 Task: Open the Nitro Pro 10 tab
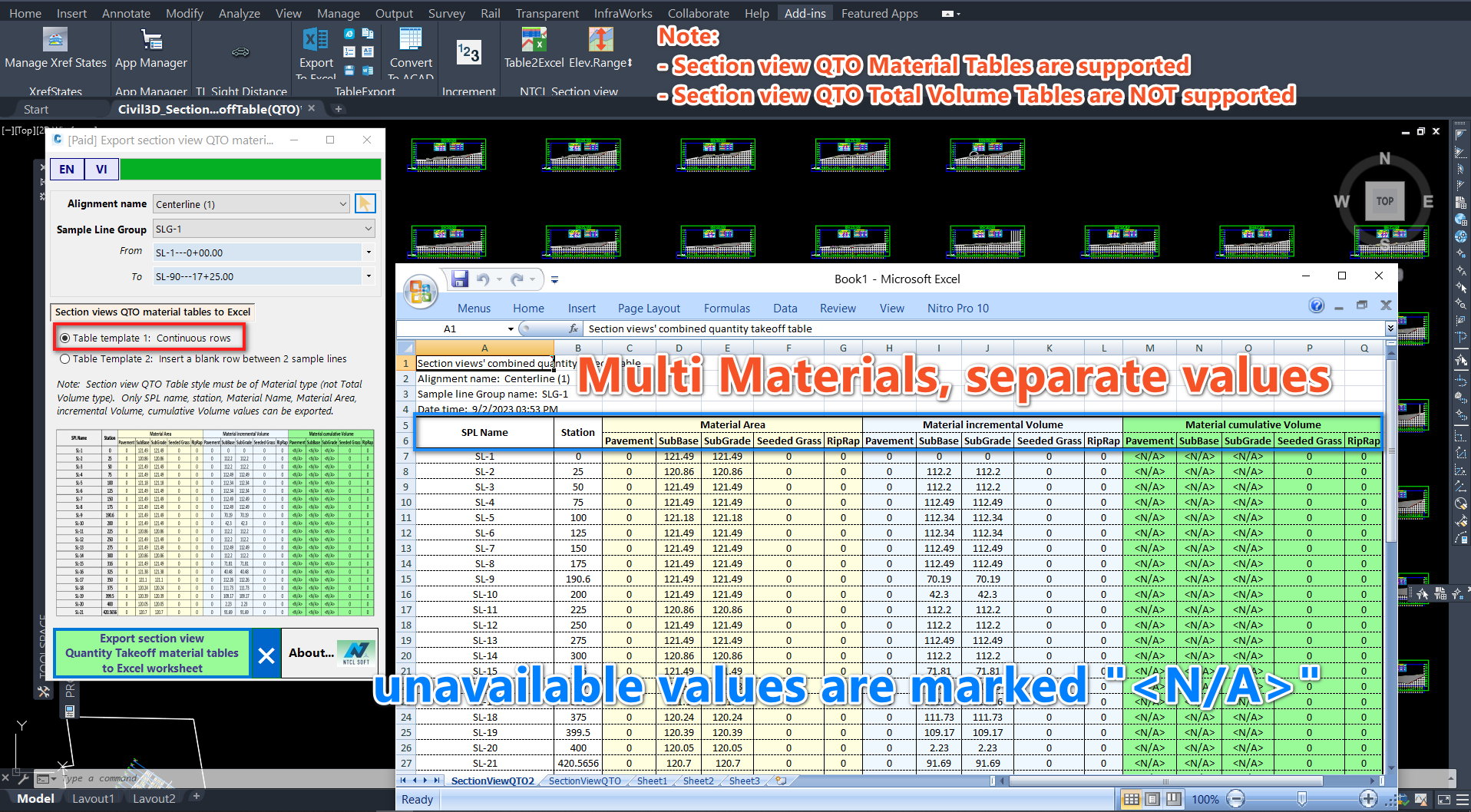point(957,308)
